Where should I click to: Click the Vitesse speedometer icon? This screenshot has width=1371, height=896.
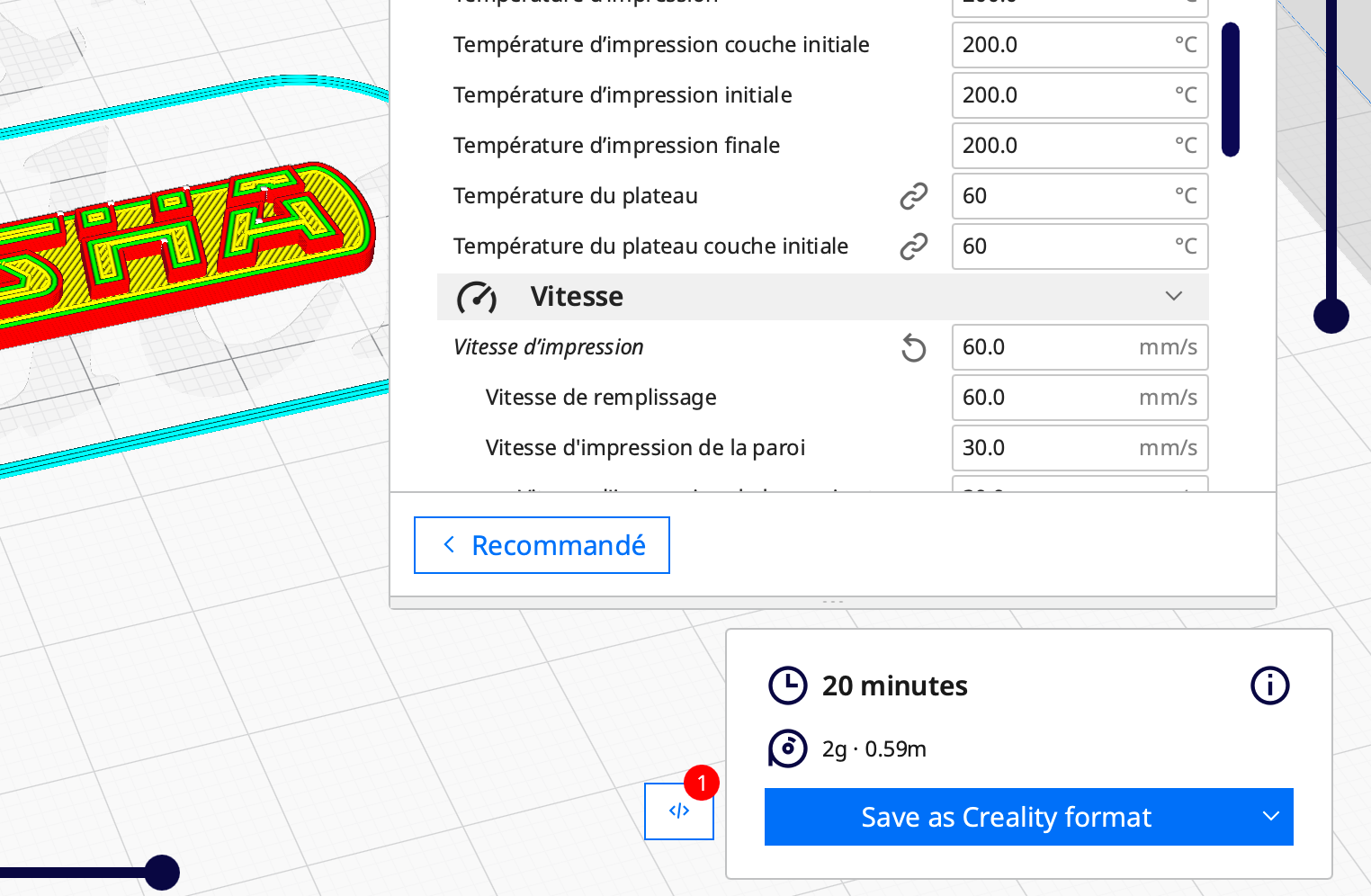477,297
